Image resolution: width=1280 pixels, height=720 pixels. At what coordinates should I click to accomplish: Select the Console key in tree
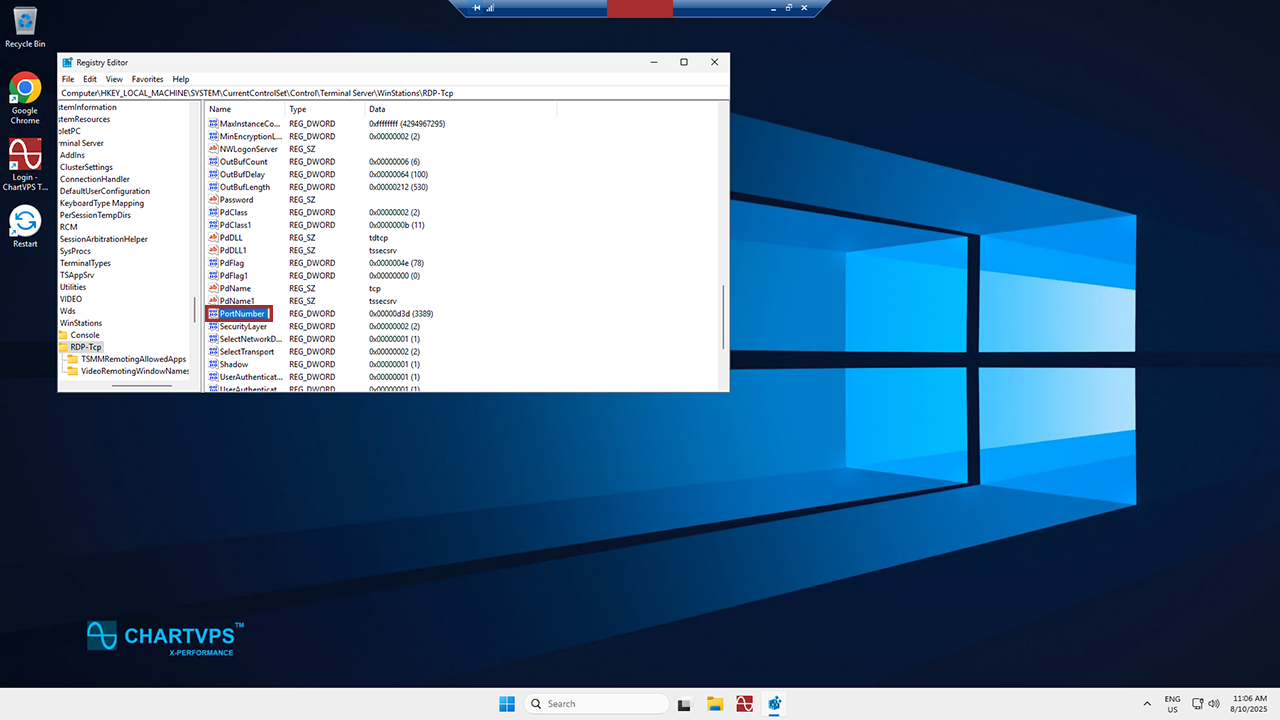coord(84,335)
